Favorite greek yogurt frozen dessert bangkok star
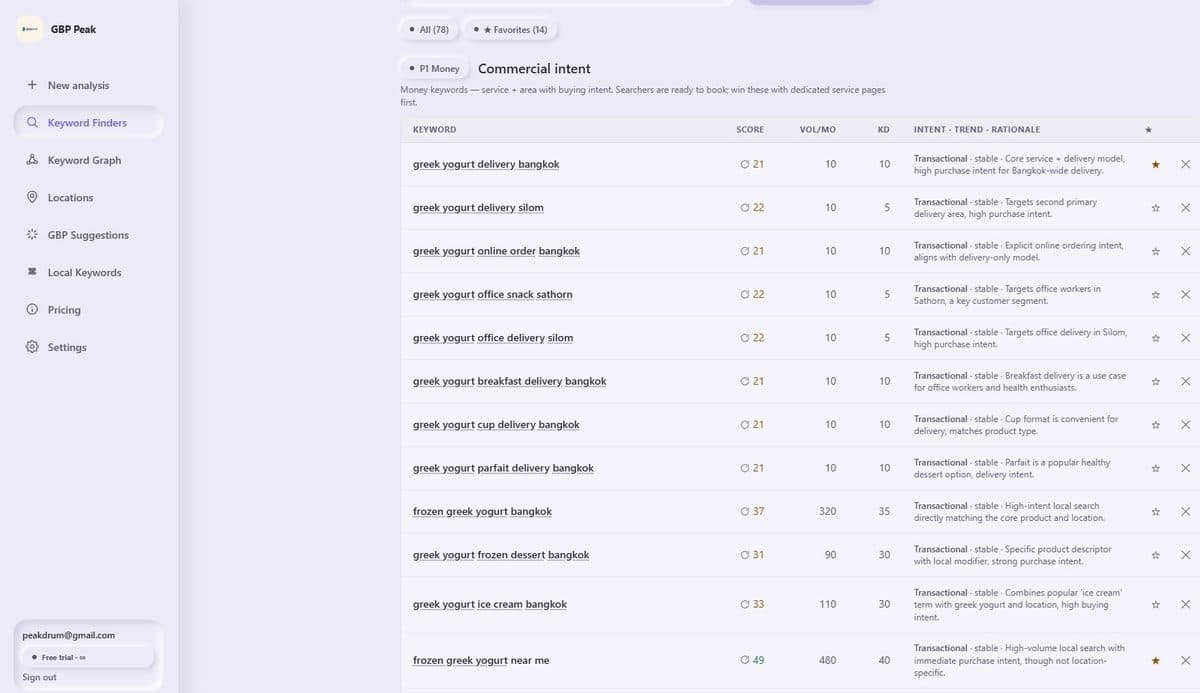Image resolution: width=1200 pixels, height=693 pixels. click(x=1155, y=555)
